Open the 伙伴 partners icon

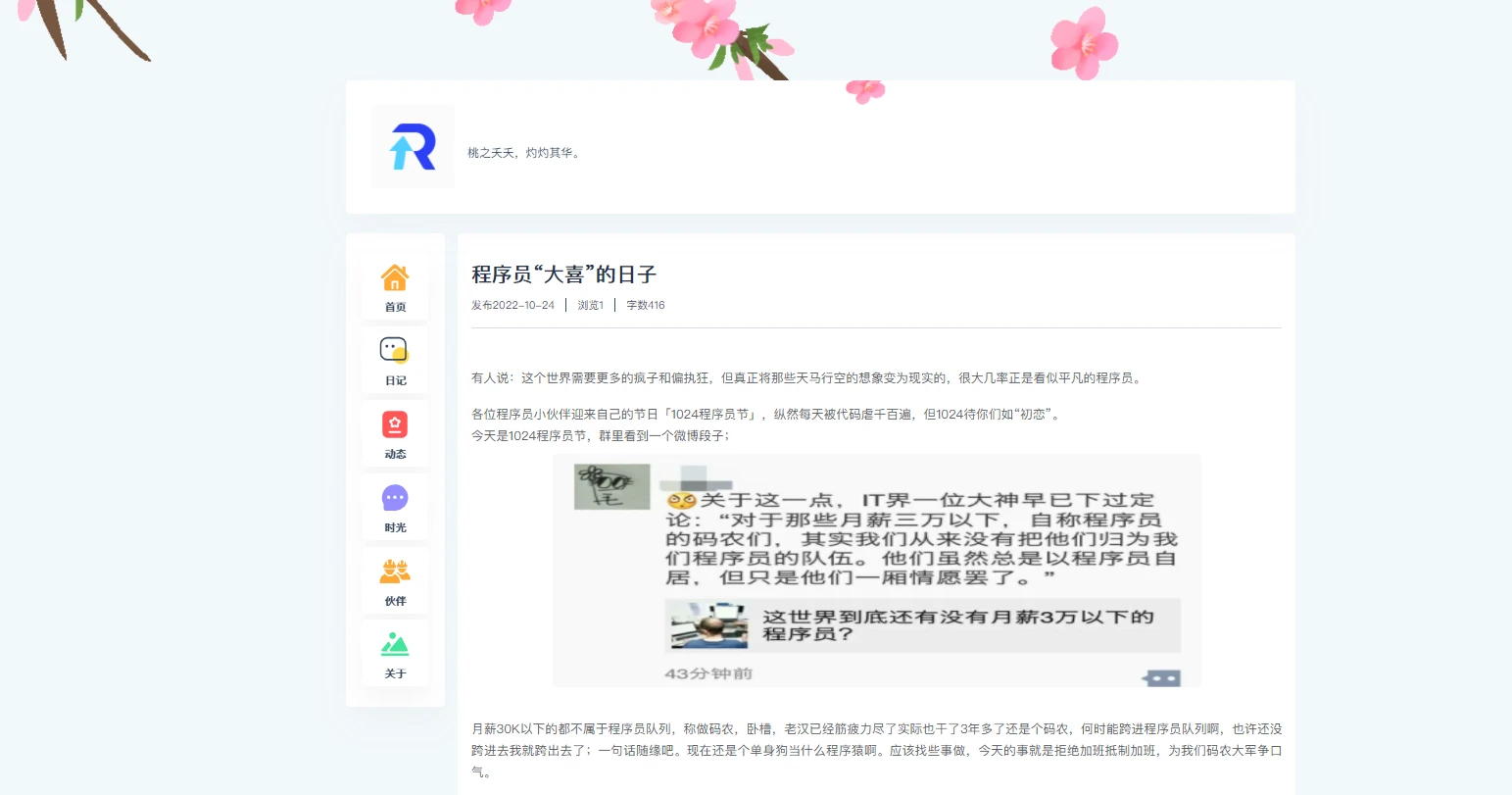click(x=395, y=571)
